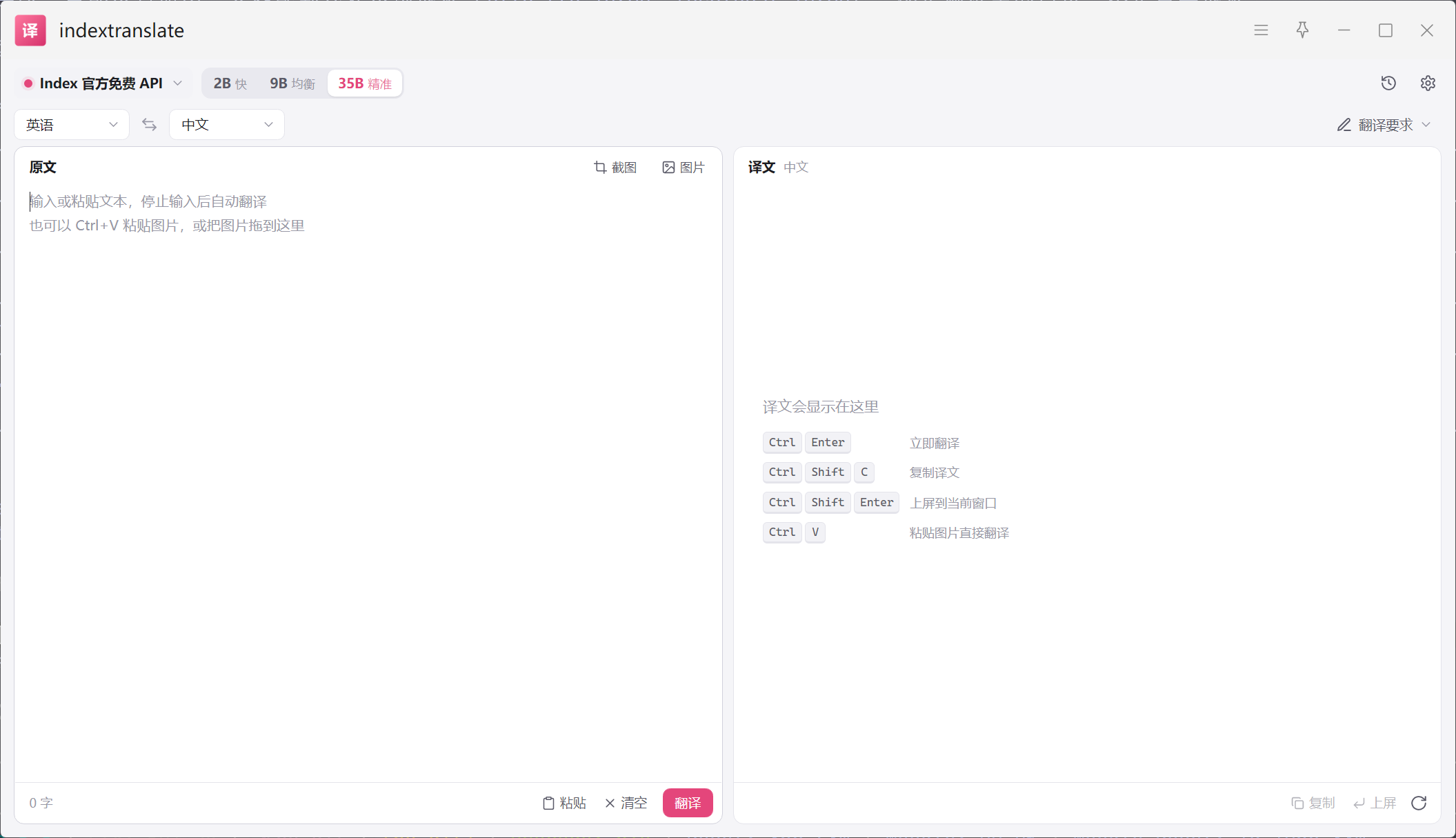
Task: Click the pink 翻译 button
Action: (688, 803)
